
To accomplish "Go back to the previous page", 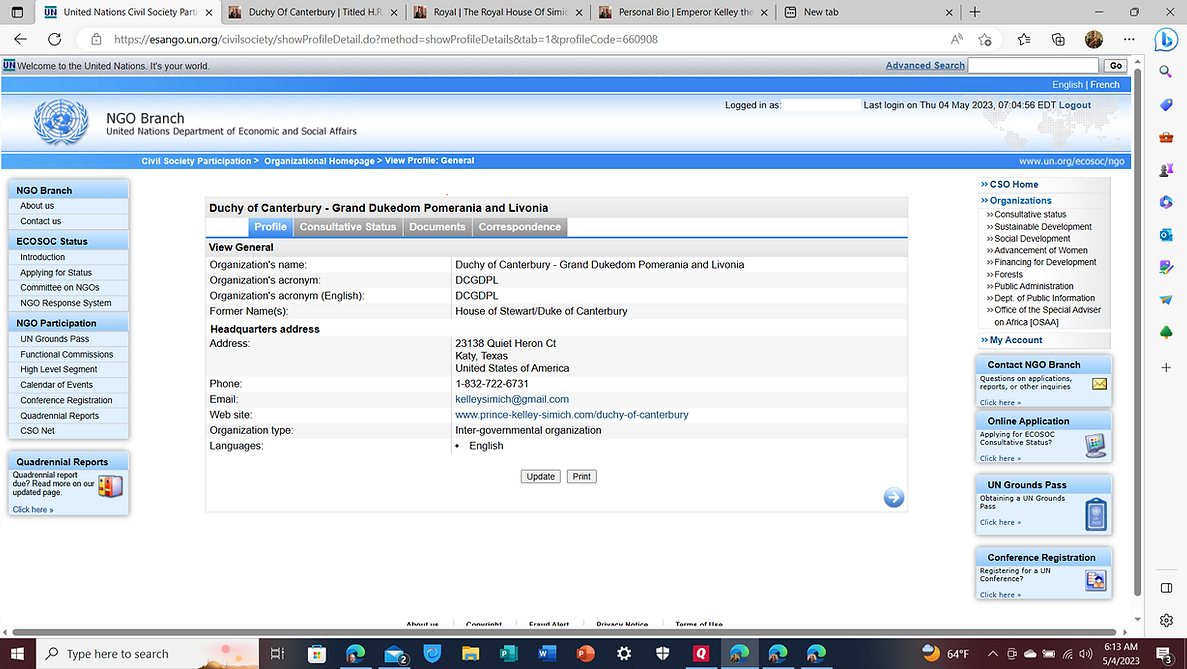I will coord(20,39).
